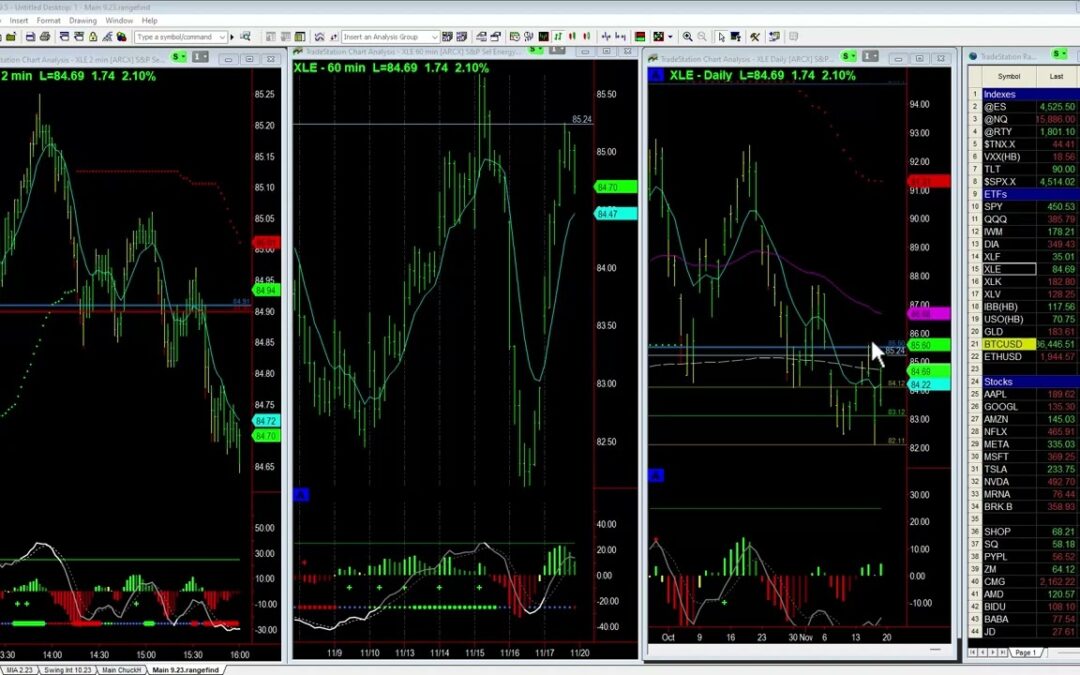Select the QQQ symbol row

click(1029, 219)
